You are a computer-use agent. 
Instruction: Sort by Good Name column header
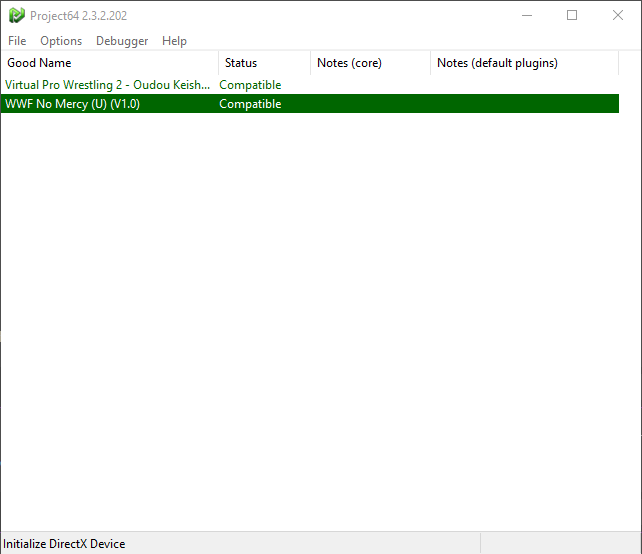(x=110, y=63)
